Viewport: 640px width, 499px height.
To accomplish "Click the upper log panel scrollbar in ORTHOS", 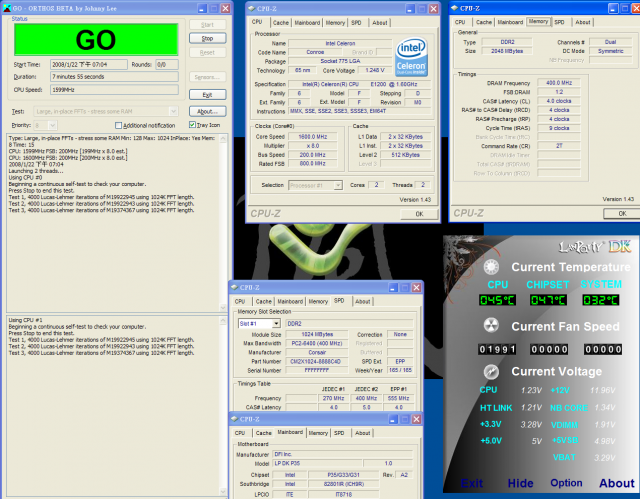I will point(223,222).
